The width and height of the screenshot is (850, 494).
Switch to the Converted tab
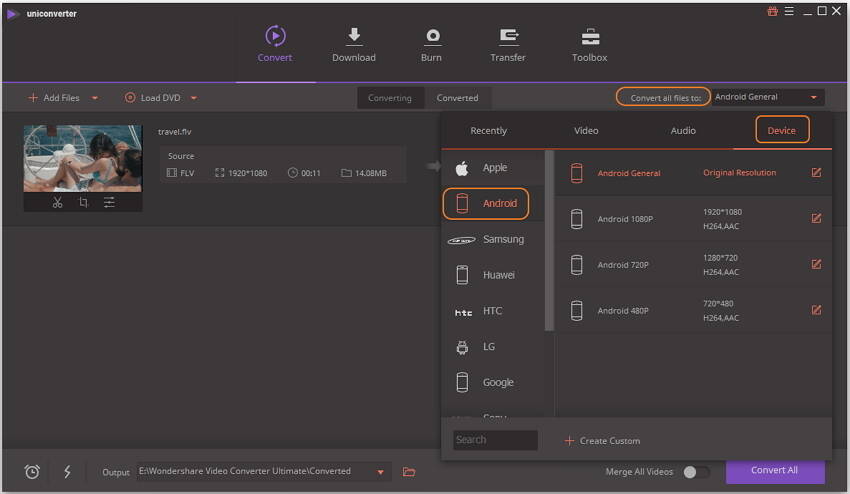pyautogui.click(x=458, y=98)
